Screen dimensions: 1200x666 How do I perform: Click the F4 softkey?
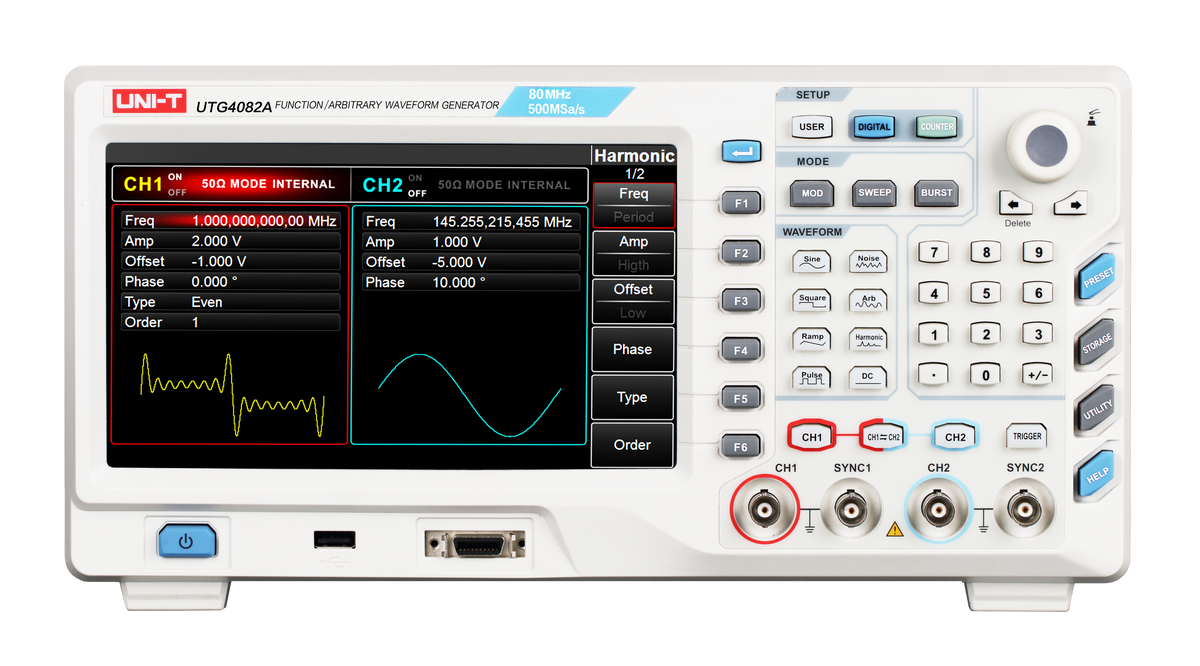click(x=741, y=350)
